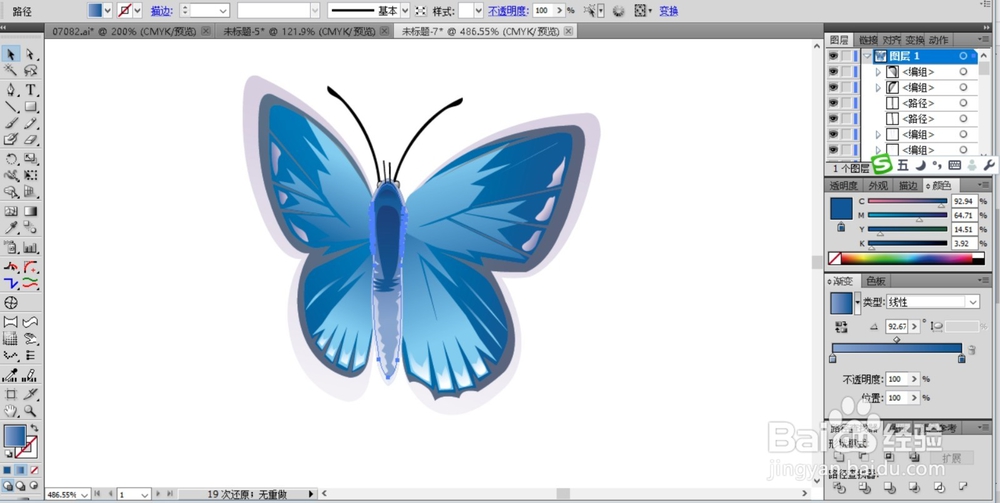
Task: Select the Pen tool
Action: coord(11,90)
